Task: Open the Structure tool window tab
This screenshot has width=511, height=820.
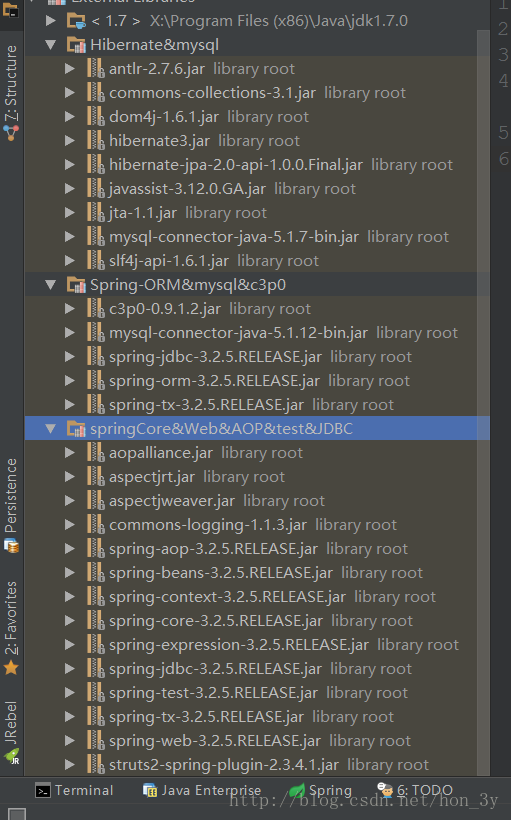Action: pos(11,93)
